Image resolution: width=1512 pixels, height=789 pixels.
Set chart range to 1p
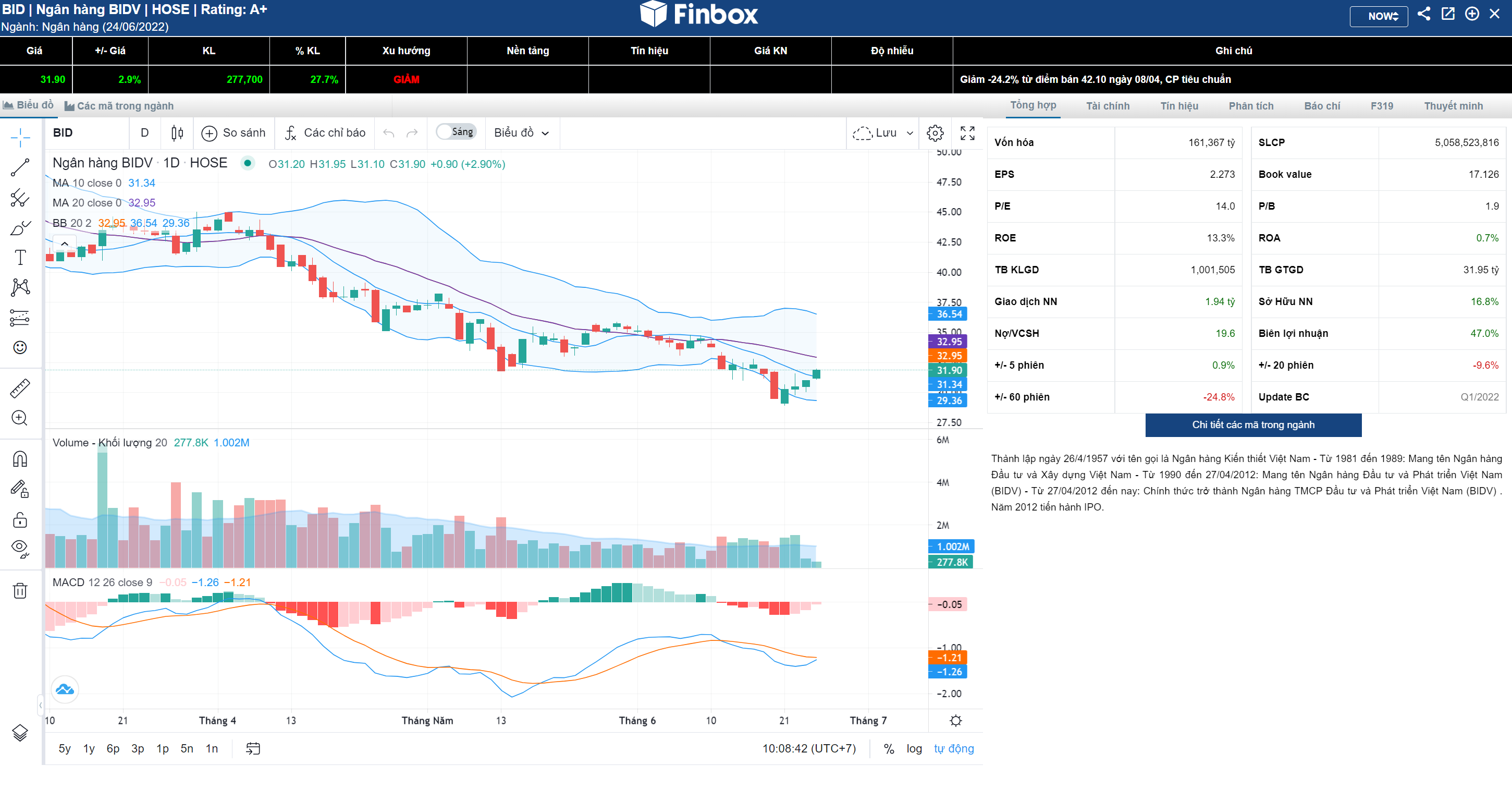[x=162, y=748]
